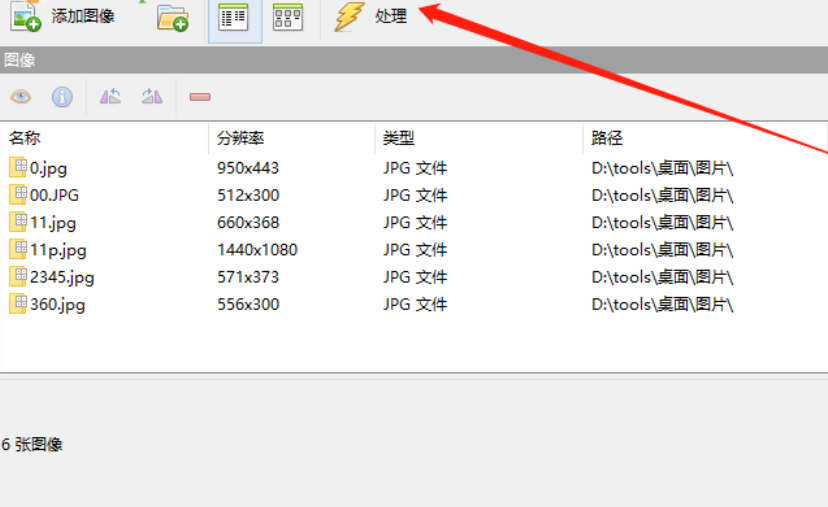Select the file 360.jpg
Viewport: 828px width, 507px height.
[58, 305]
